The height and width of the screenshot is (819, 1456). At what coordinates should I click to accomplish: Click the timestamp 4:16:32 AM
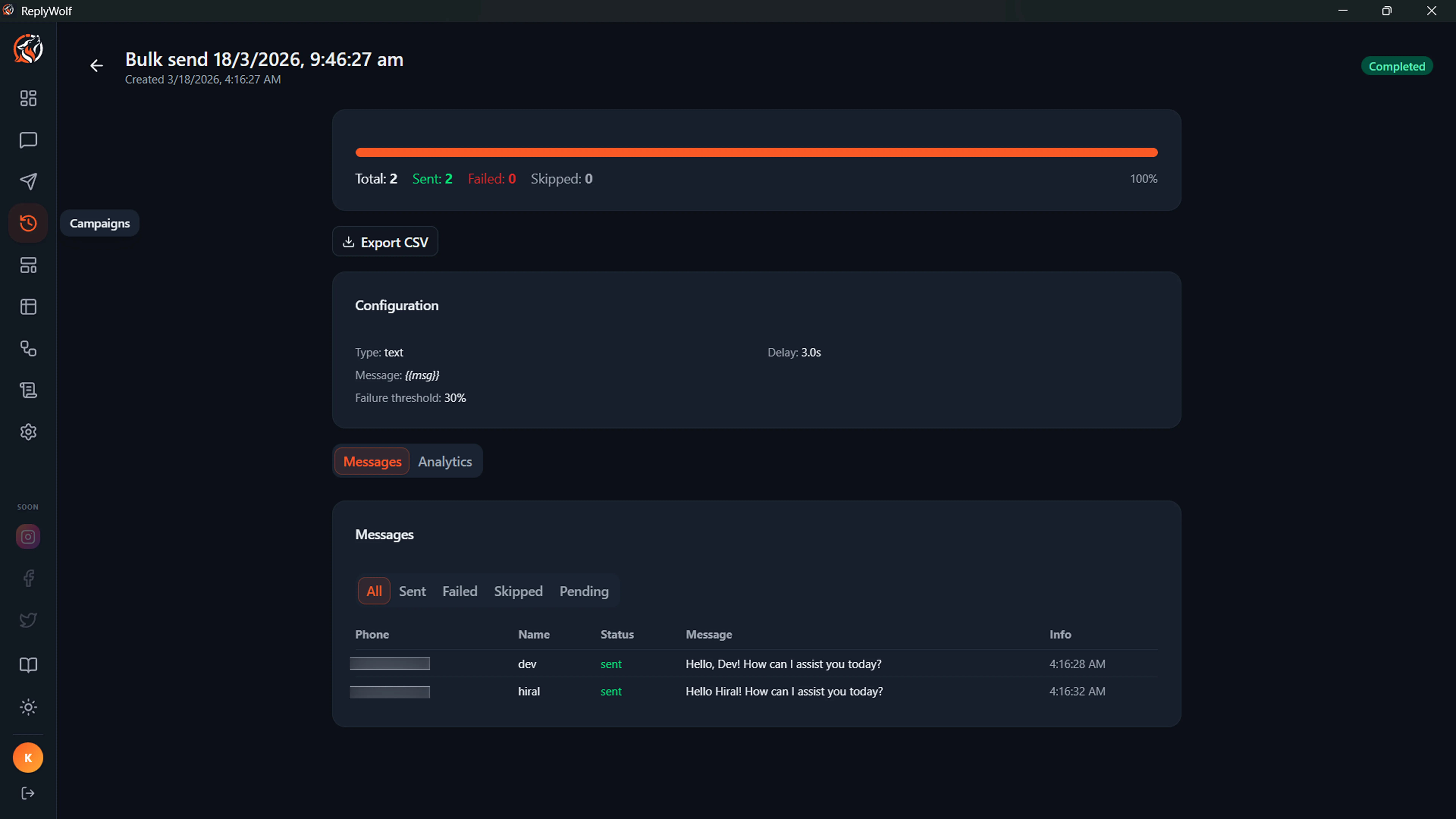coord(1077,691)
